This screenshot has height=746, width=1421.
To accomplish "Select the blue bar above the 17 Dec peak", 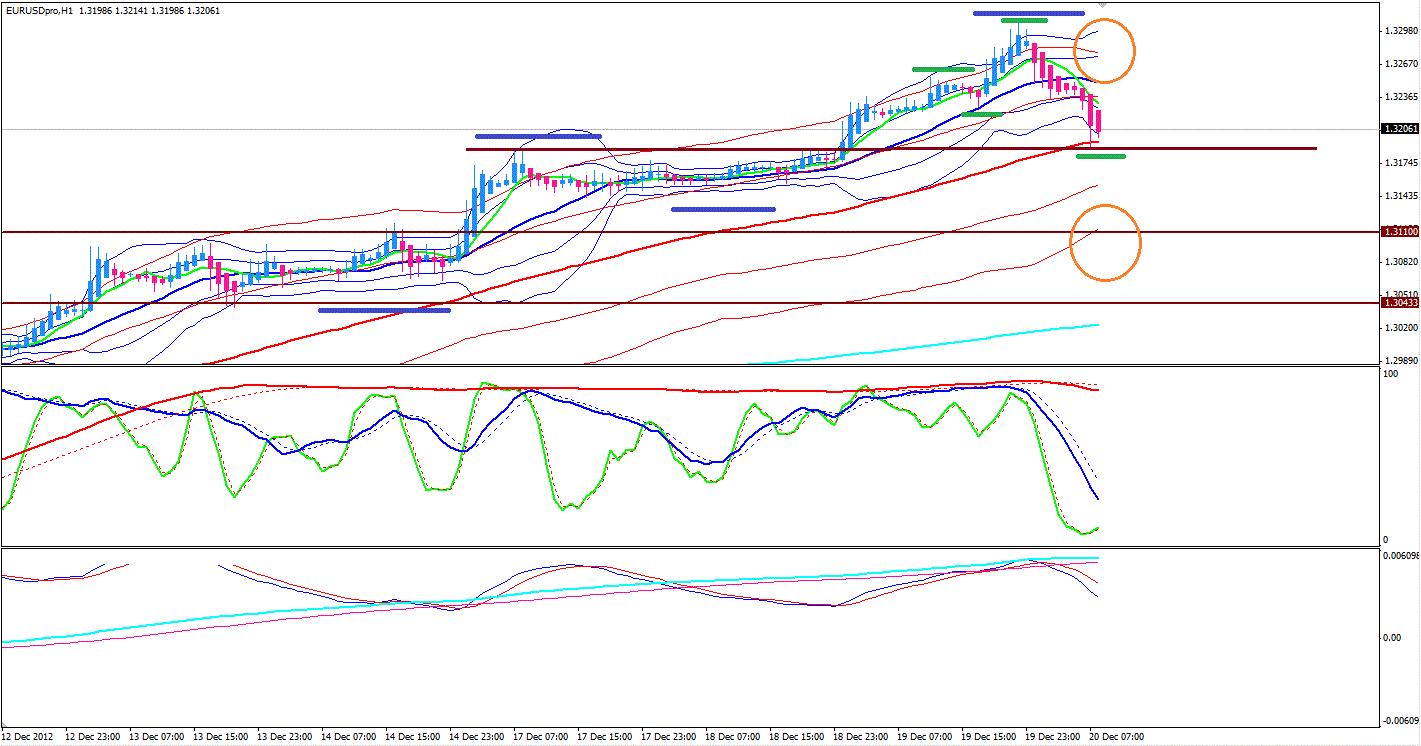I will click(538, 136).
